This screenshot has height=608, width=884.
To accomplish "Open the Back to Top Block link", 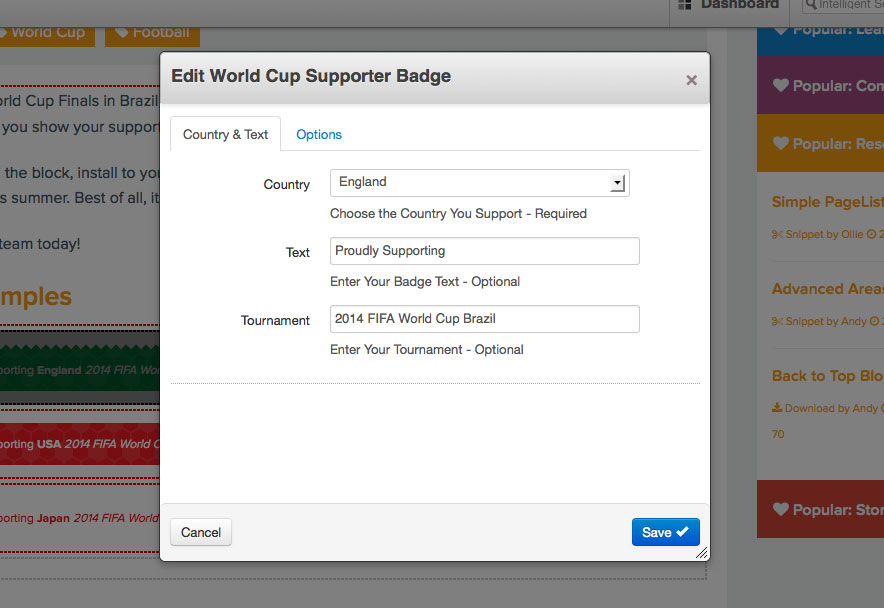I will point(828,376).
